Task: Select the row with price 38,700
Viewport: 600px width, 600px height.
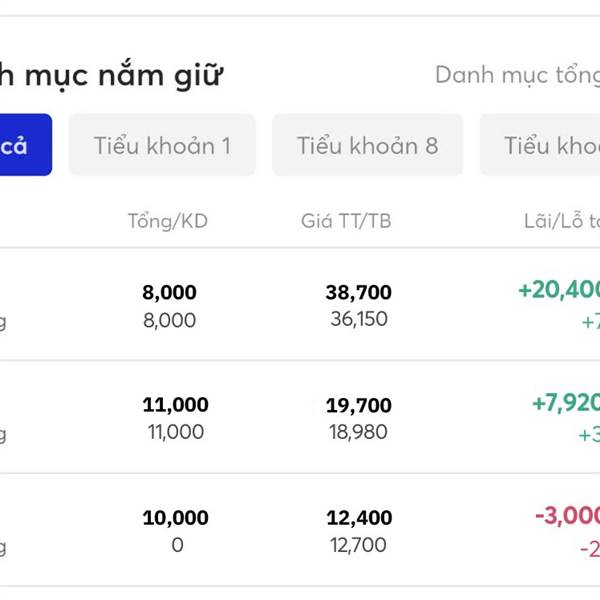Action: (300, 304)
